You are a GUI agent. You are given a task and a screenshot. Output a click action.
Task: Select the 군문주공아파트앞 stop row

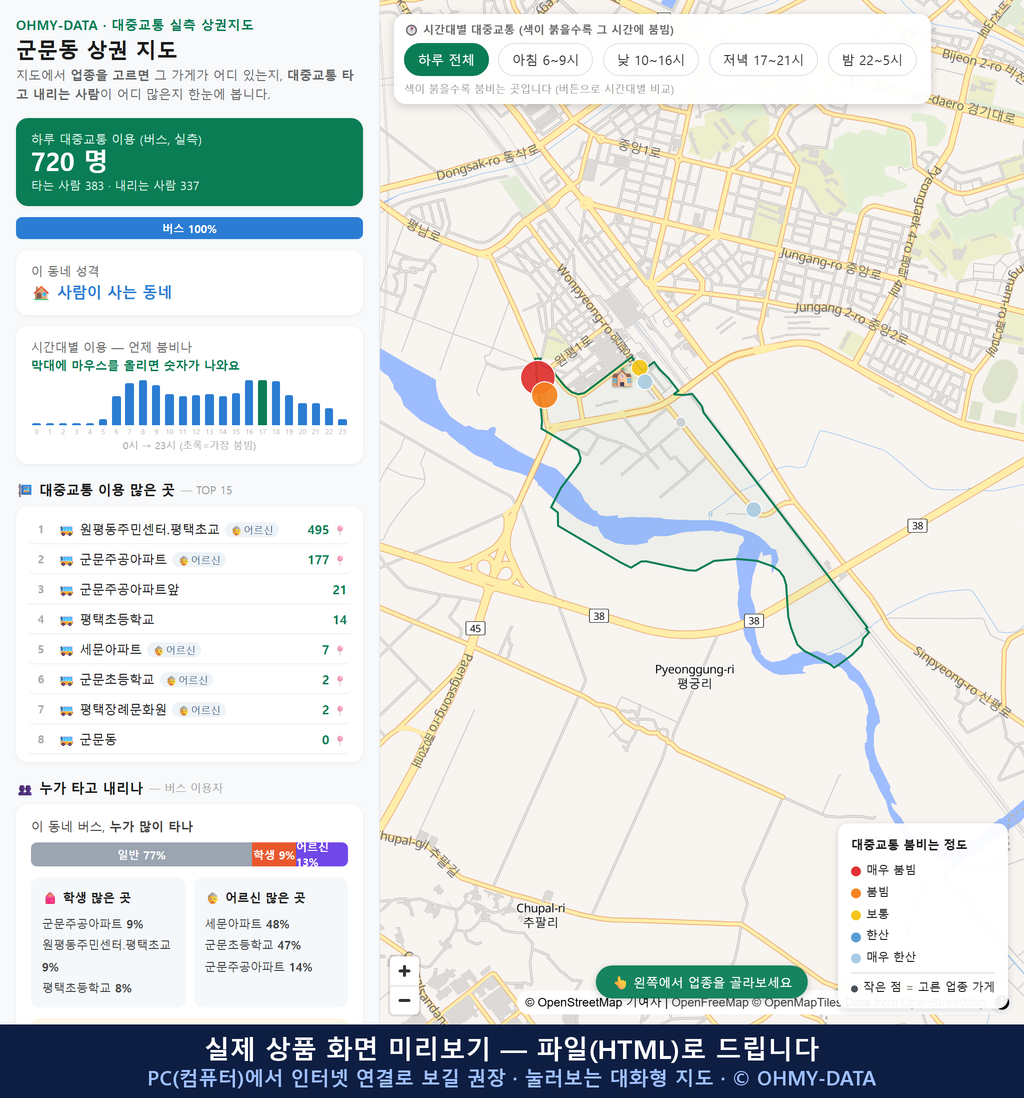pos(189,590)
